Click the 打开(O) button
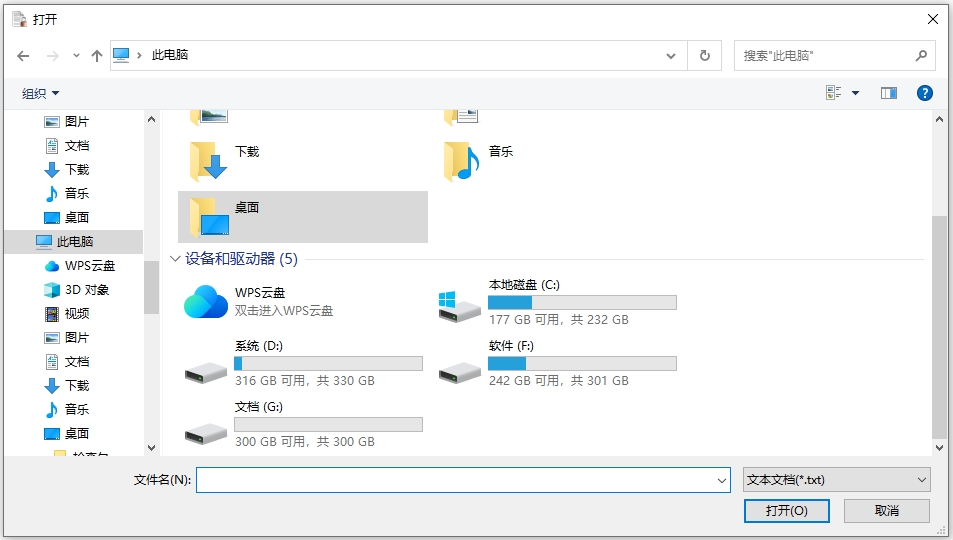The height and width of the screenshot is (540, 953). click(x=786, y=511)
